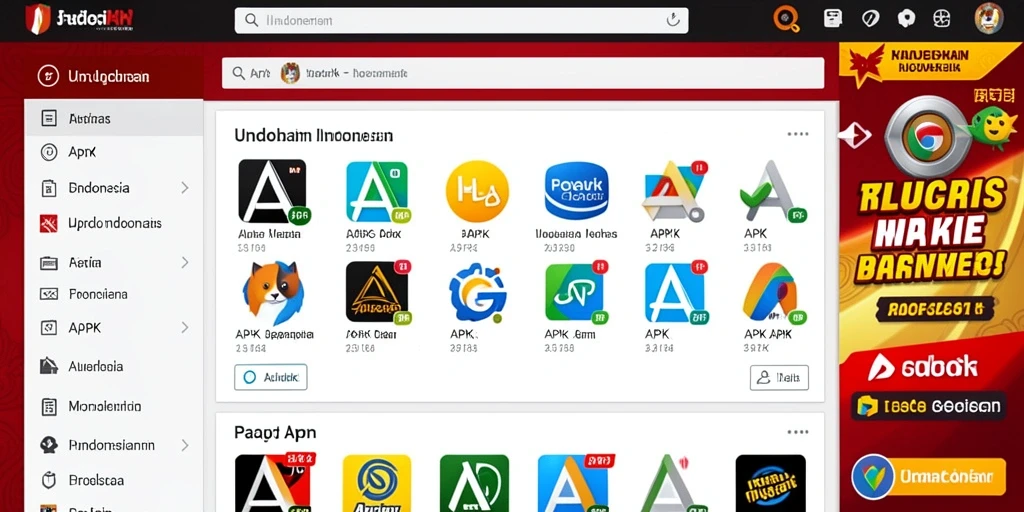Viewport: 1024px width, 512px height.
Task: Select Auerlocia in the sidebar
Action: coord(114,366)
